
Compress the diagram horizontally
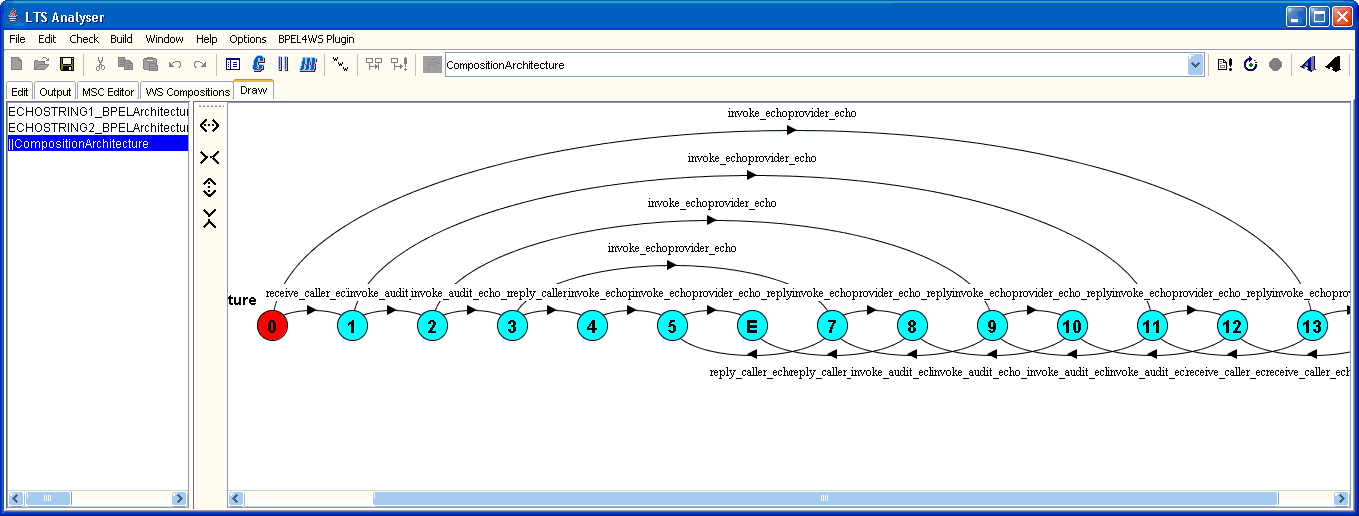pyautogui.click(x=209, y=157)
